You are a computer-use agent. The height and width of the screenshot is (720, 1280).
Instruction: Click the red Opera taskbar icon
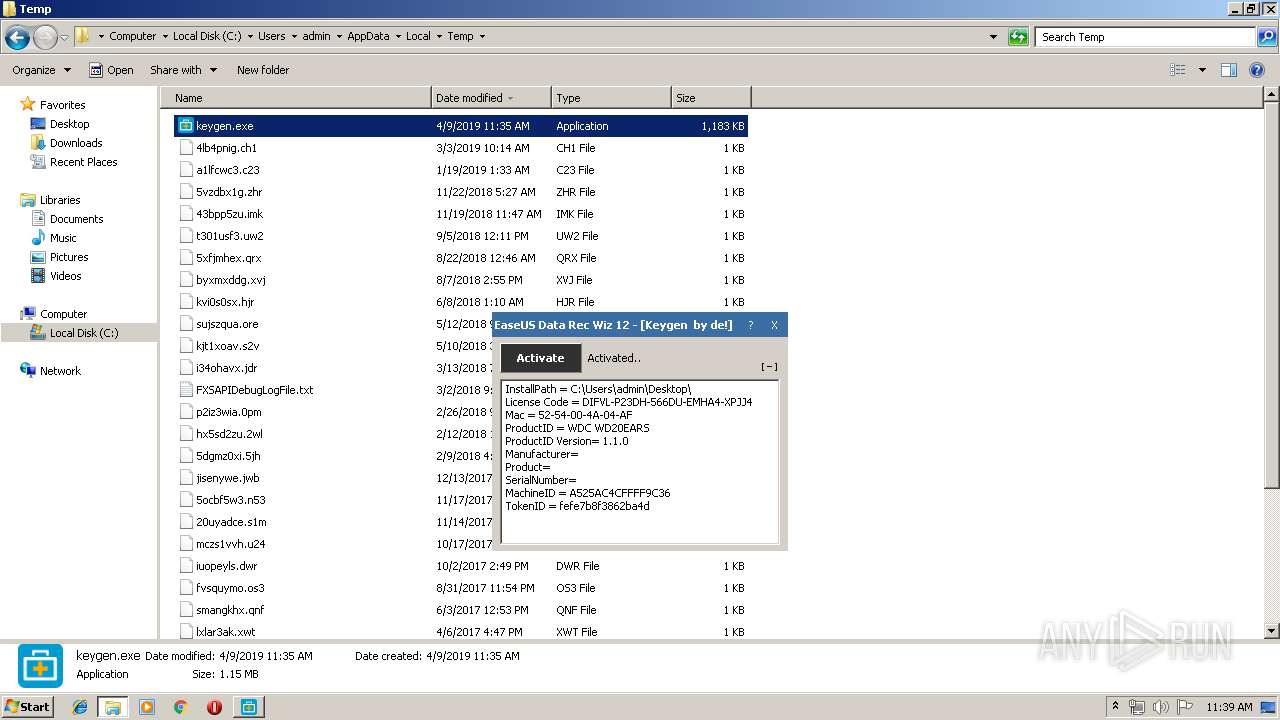pyautogui.click(x=214, y=707)
